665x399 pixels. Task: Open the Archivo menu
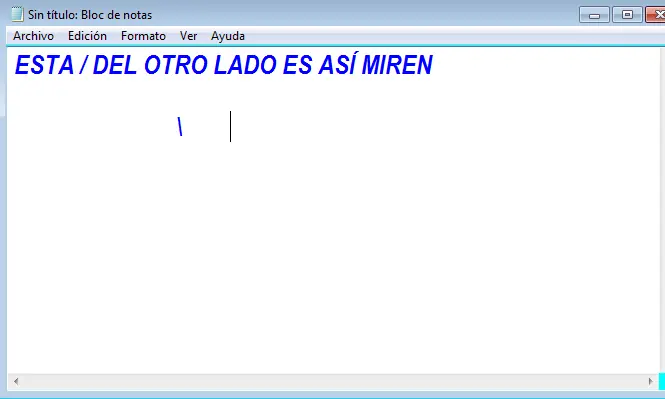pos(33,36)
